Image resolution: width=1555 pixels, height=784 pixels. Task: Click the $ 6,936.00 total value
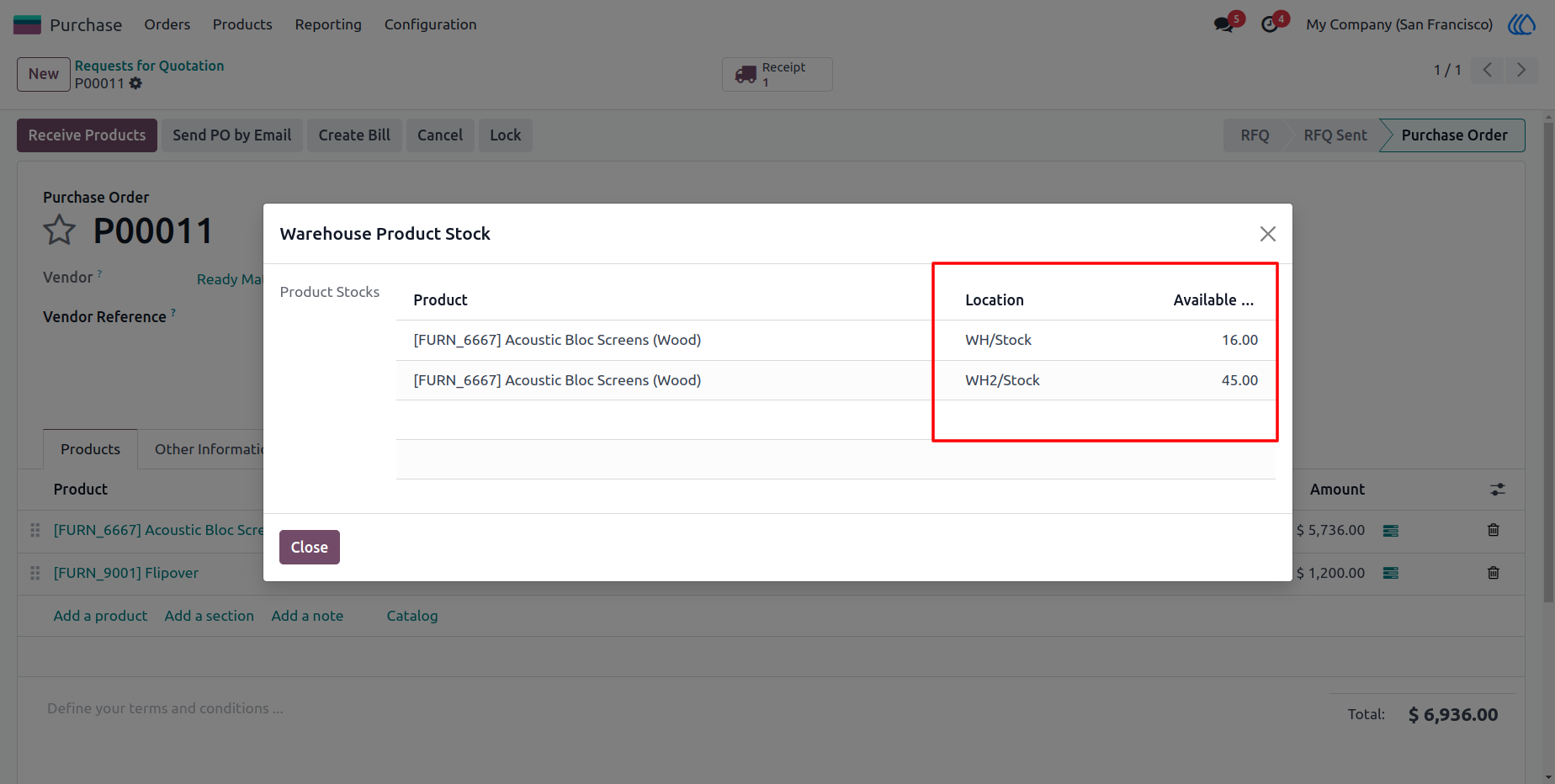1453,715
